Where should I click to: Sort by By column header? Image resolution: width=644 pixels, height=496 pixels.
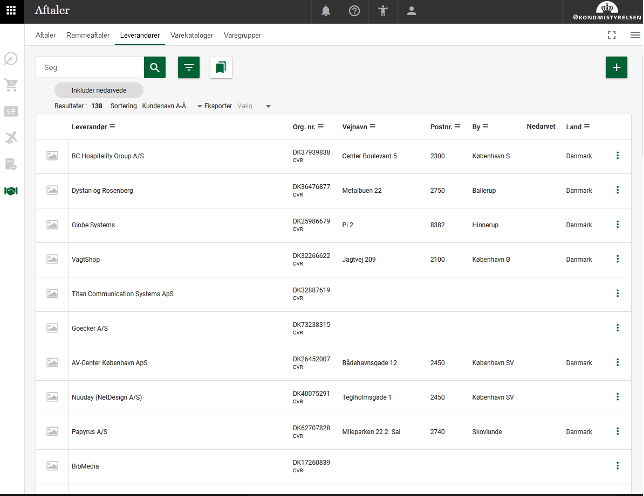click(x=480, y=126)
